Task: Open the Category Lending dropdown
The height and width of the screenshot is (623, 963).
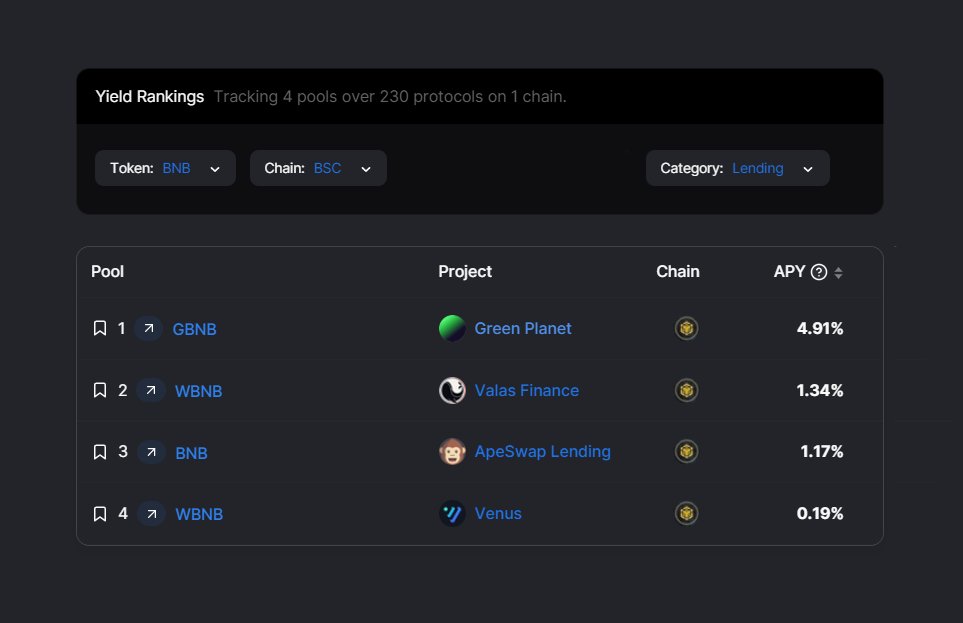Action: pos(738,168)
